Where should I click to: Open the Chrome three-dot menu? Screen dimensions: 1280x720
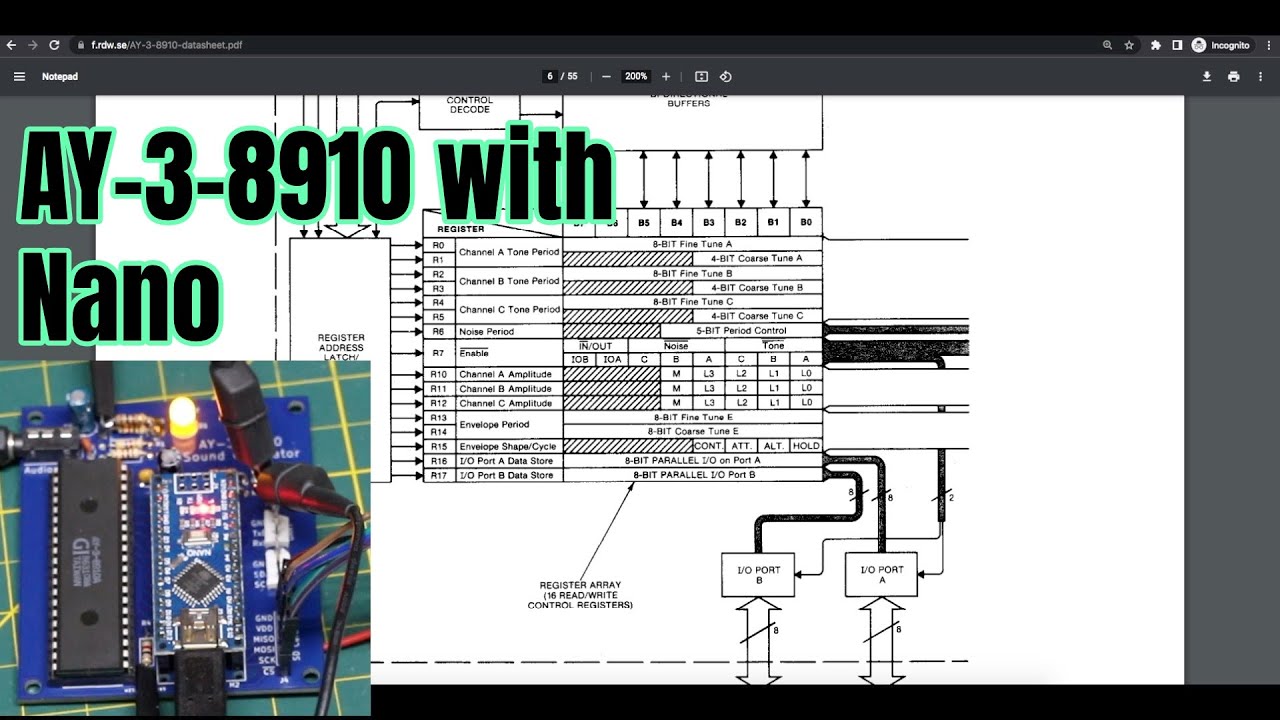click(x=1267, y=45)
